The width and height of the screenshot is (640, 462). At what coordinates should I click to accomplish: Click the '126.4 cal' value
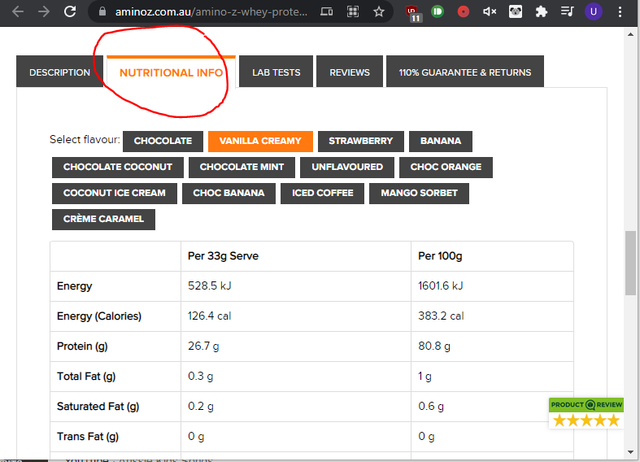coord(209,316)
